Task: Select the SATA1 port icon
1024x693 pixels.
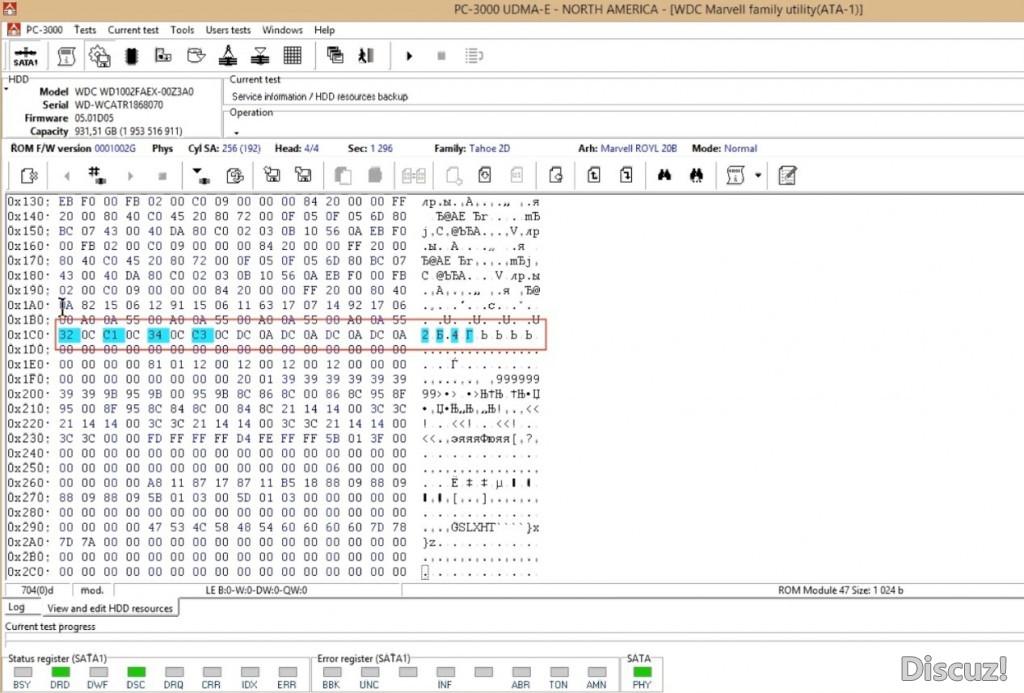Action: (x=25, y=56)
